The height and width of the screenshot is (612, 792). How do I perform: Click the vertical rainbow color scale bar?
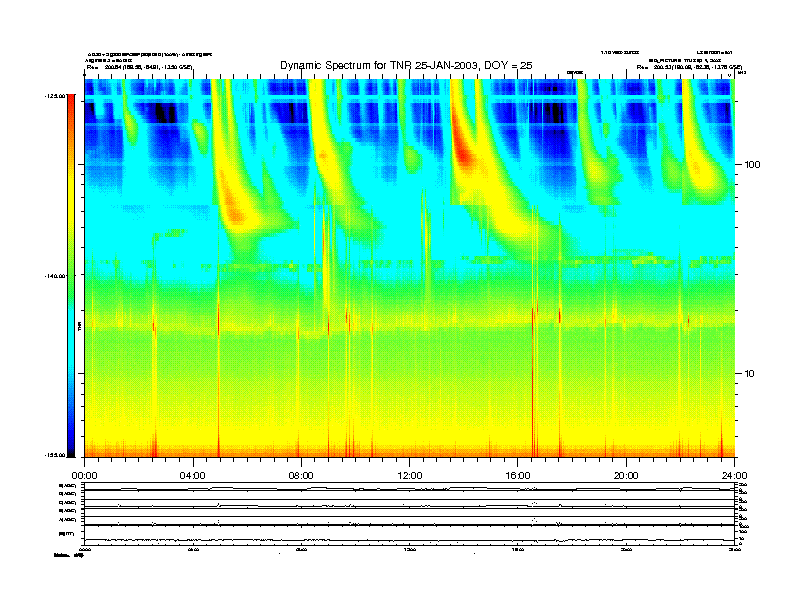[x=71, y=276]
